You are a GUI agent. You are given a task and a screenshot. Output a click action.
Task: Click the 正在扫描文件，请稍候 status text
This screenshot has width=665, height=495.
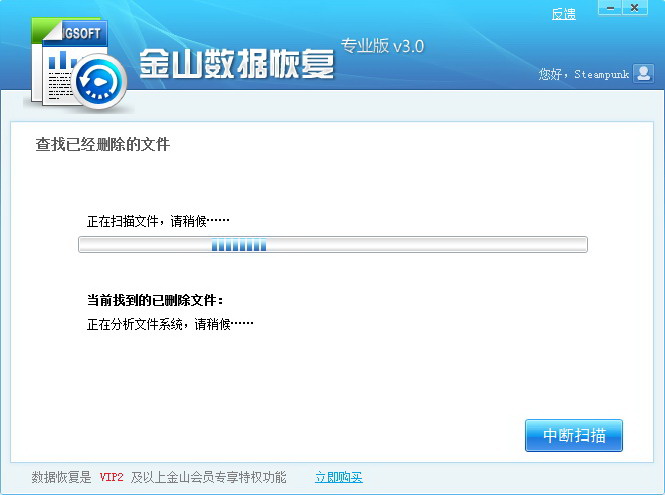158,221
